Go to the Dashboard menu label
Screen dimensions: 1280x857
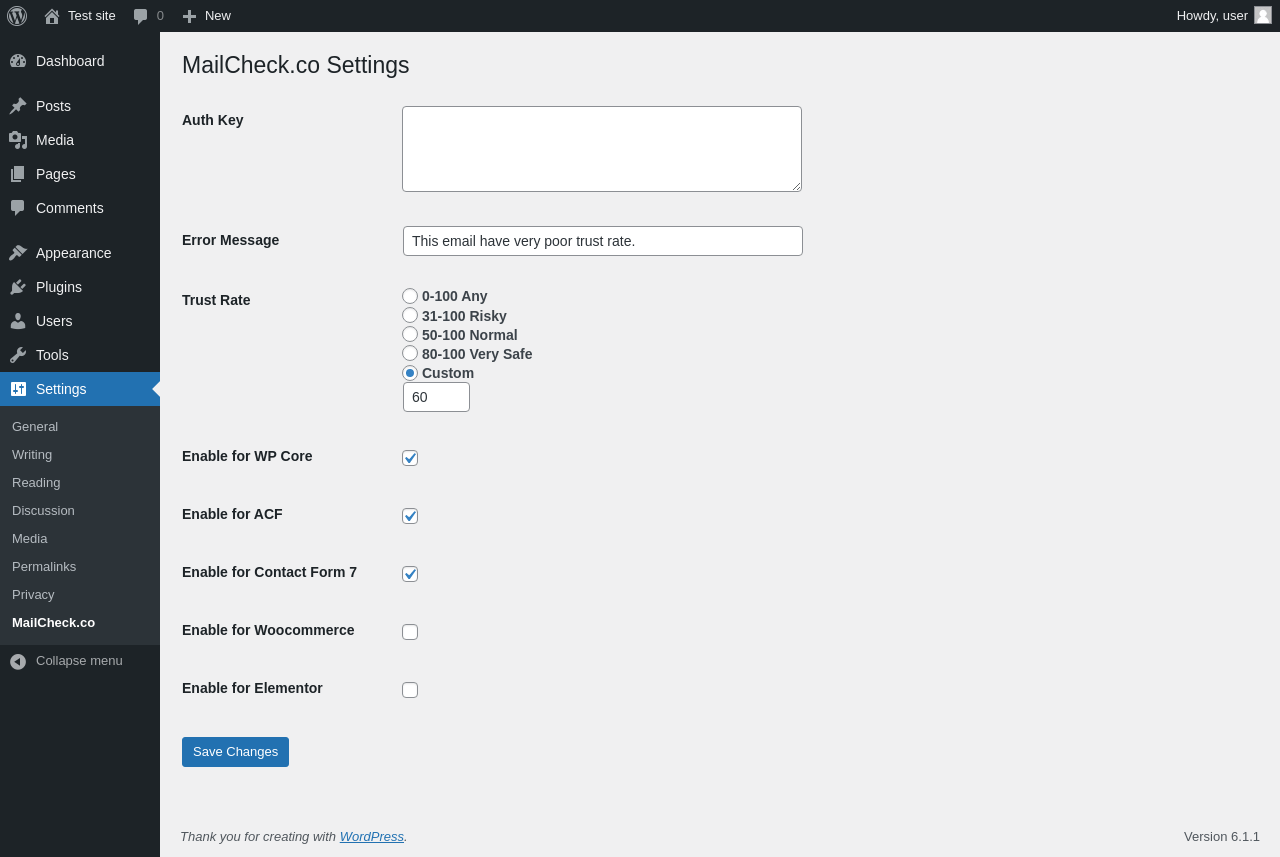[x=70, y=61]
